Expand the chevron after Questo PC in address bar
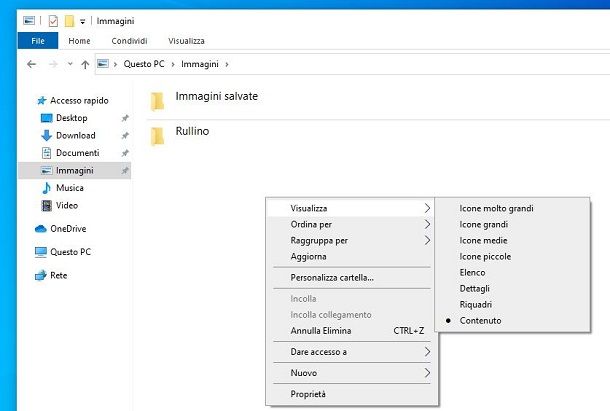Screen dimensions: 610x411 173,64
